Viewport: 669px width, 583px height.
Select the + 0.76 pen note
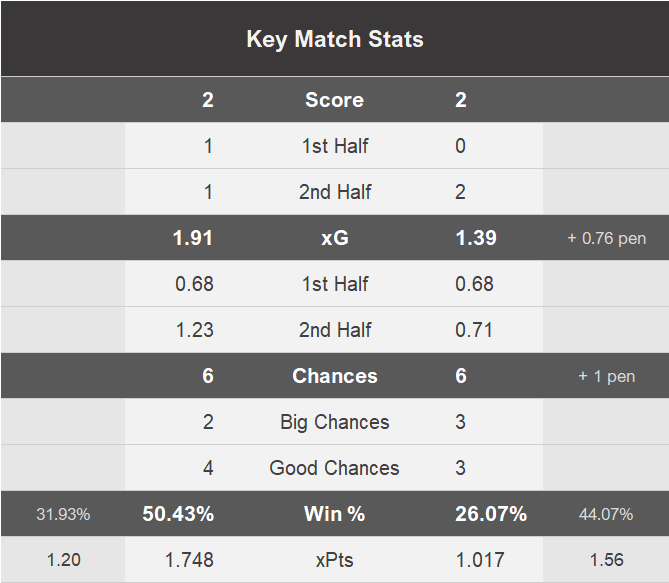[606, 239]
